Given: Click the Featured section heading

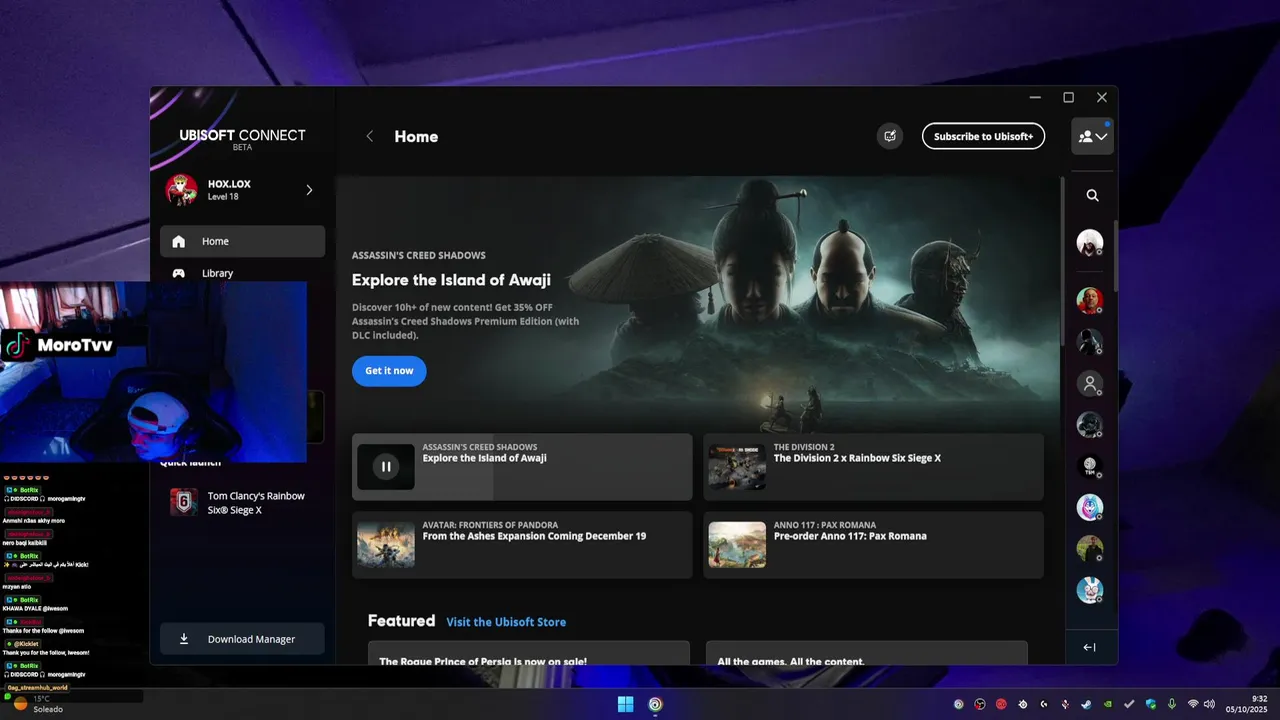Looking at the screenshot, I should (401, 621).
